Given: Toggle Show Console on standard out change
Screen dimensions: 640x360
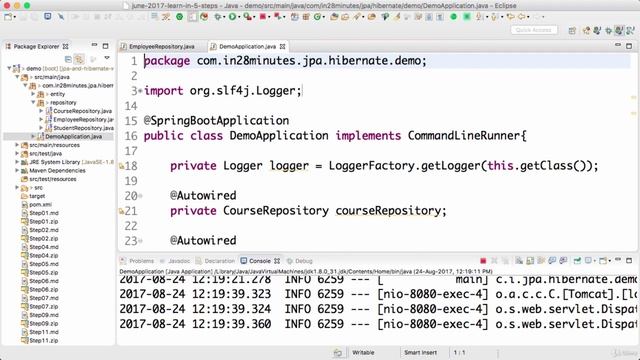Looking at the screenshot, I should click(x=552, y=260).
